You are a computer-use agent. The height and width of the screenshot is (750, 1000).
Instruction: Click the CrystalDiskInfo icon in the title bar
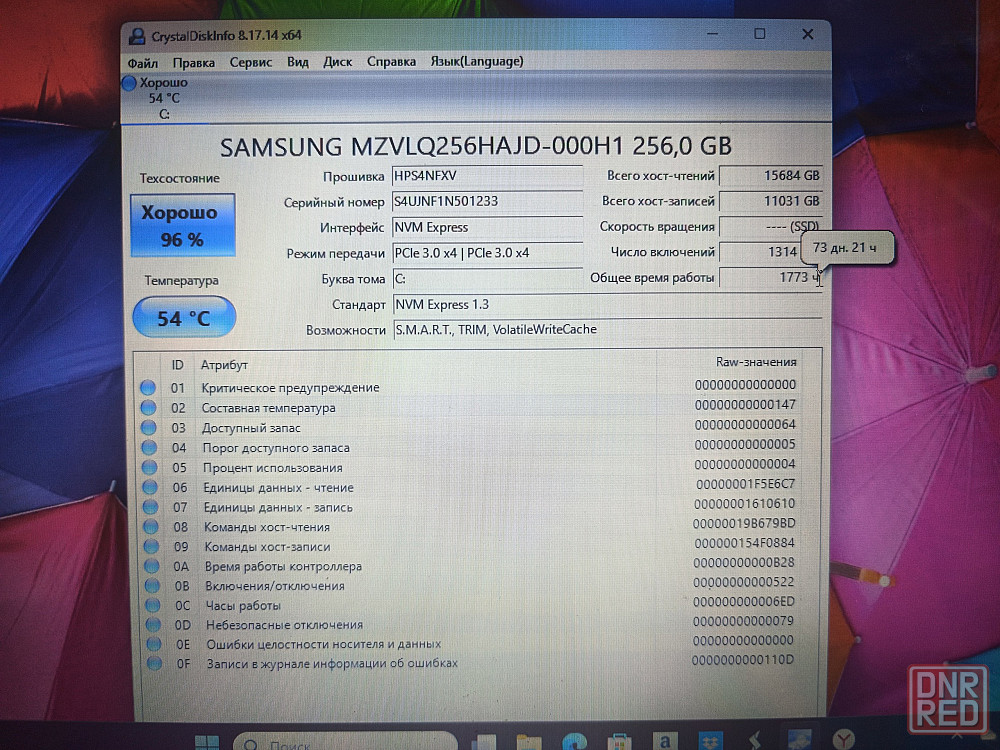[x=136, y=36]
